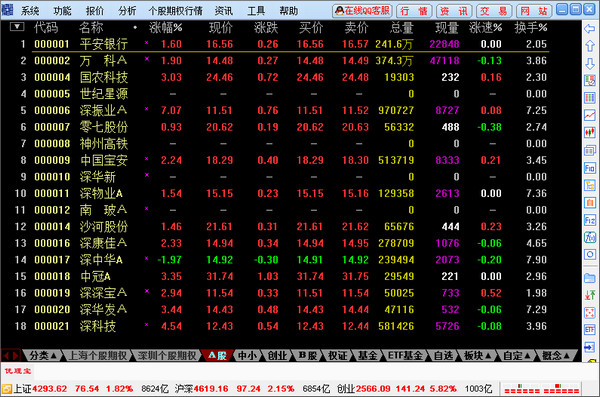Sort by the 涨幅% column header
The image size is (600, 397).
click(x=165, y=28)
